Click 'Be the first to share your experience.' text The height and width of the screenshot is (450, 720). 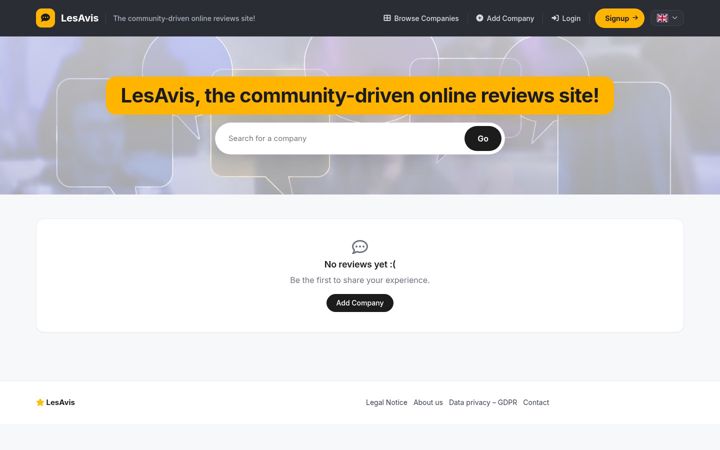360,280
